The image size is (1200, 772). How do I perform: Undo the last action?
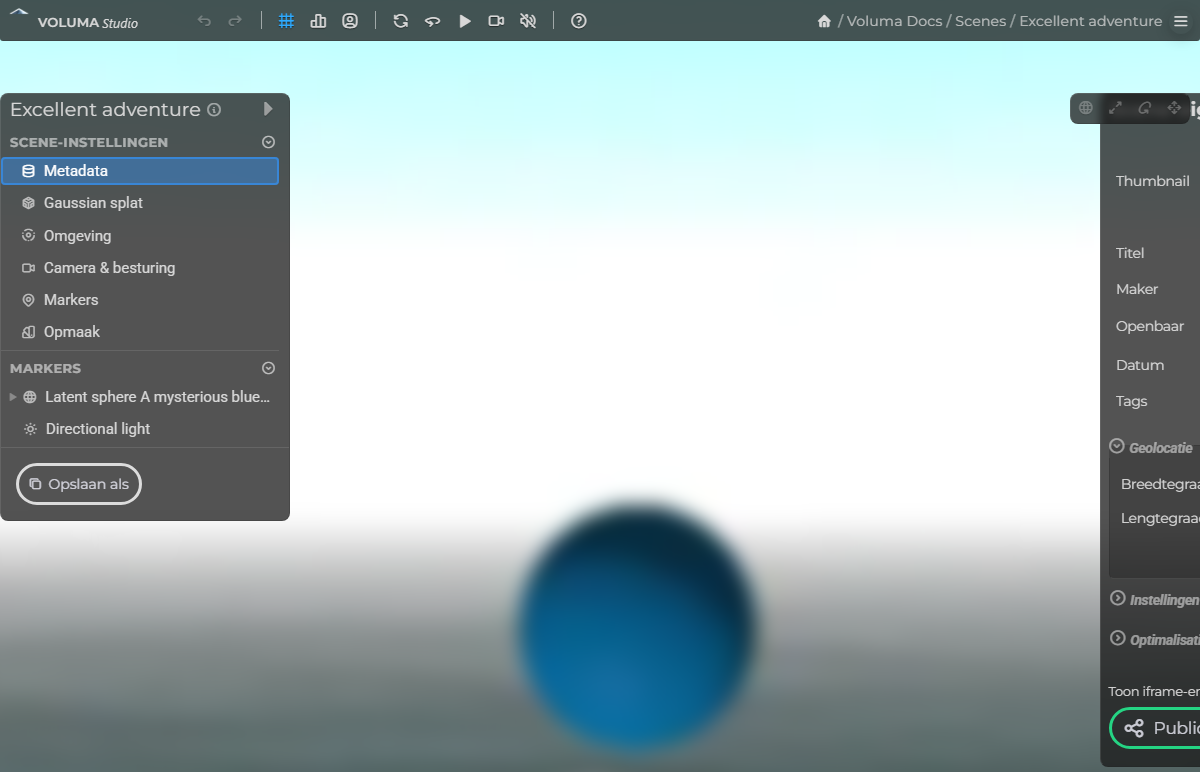204,21
